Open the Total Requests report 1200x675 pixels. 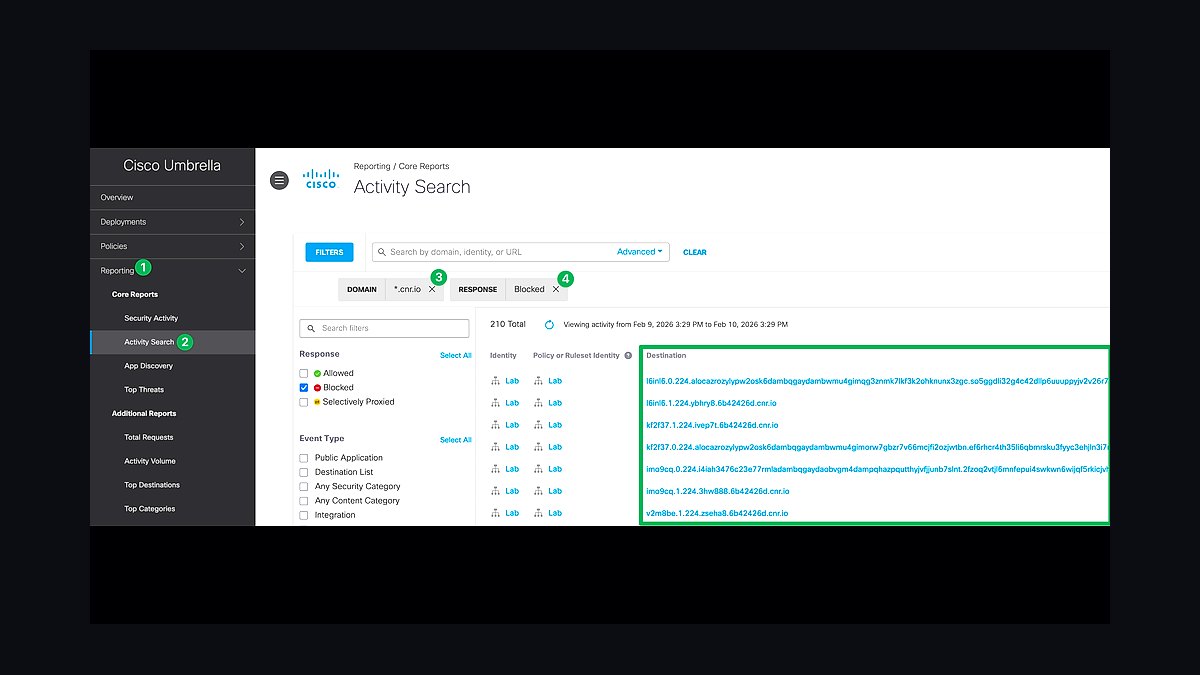point(149,437)
